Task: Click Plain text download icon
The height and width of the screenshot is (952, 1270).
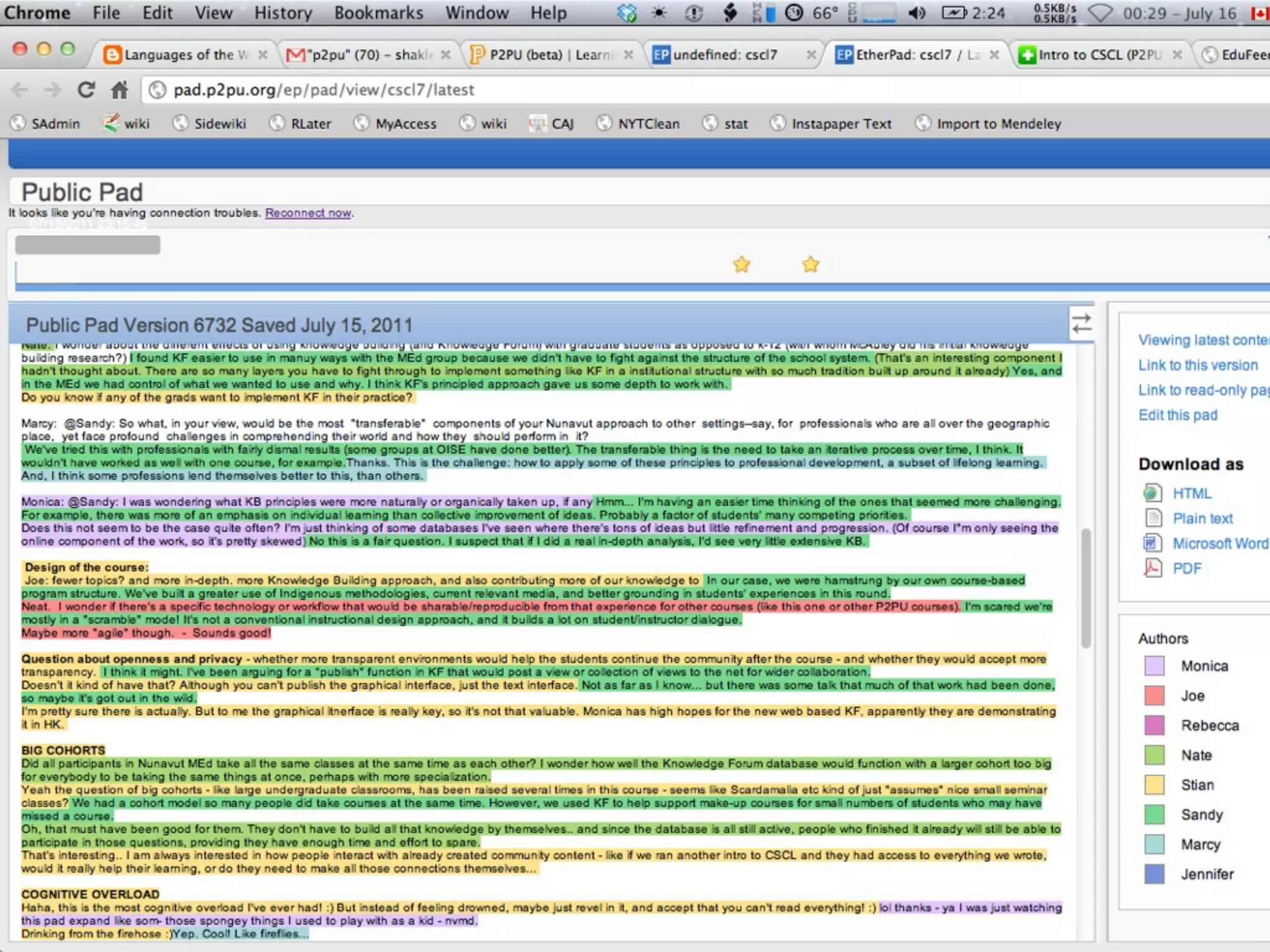Action: click(x=1152, y=518)
